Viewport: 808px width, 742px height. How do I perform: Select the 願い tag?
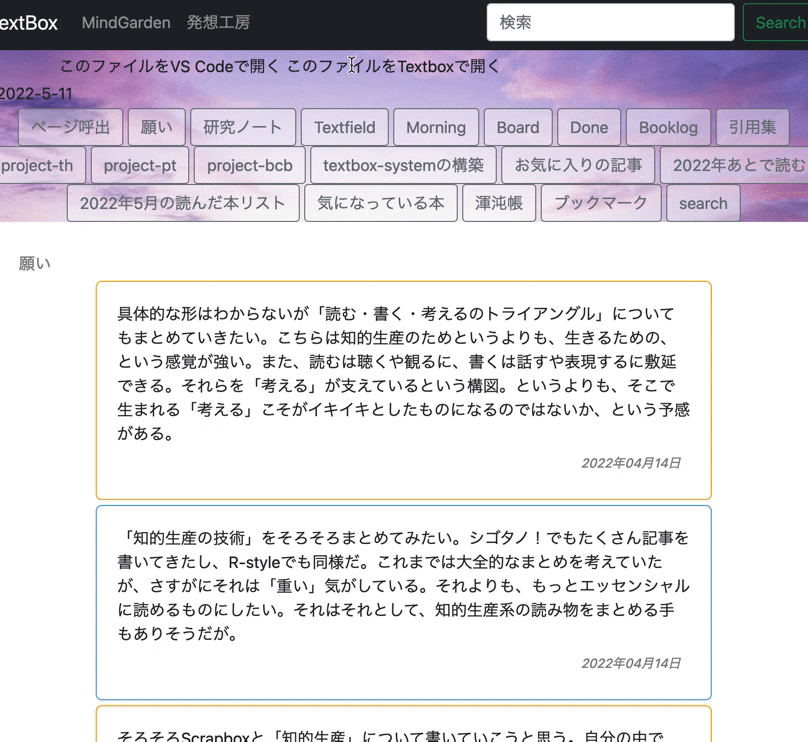pos(156,127)
